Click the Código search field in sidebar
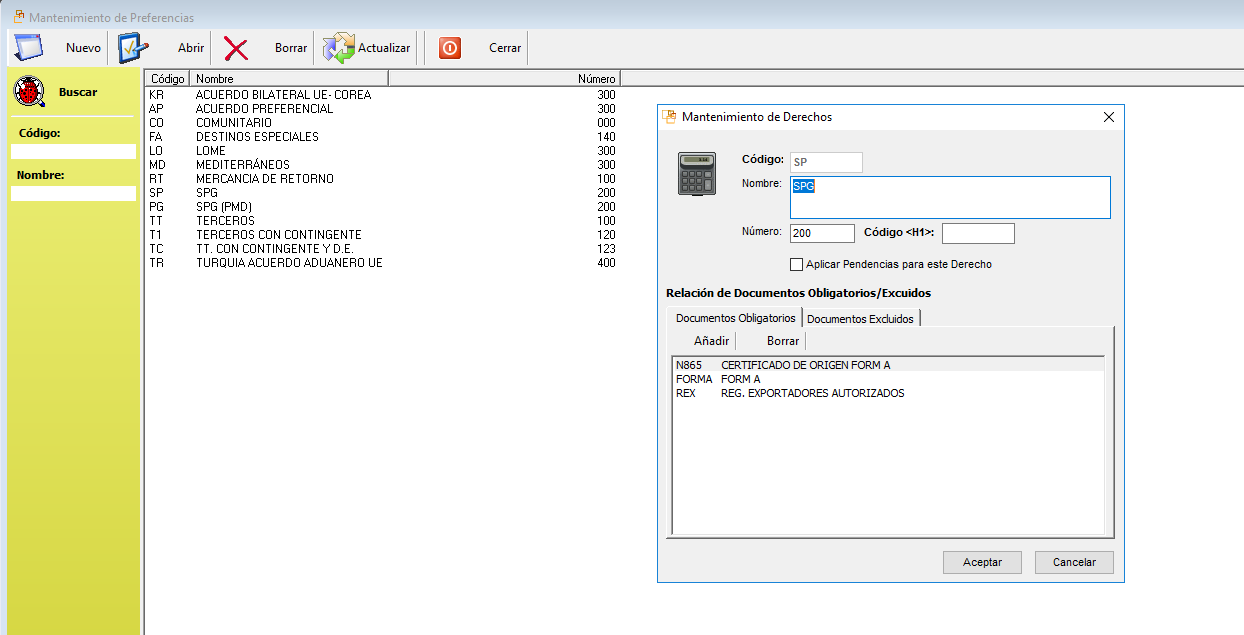This screenshot has height=635, width=1244. (73, 152)
